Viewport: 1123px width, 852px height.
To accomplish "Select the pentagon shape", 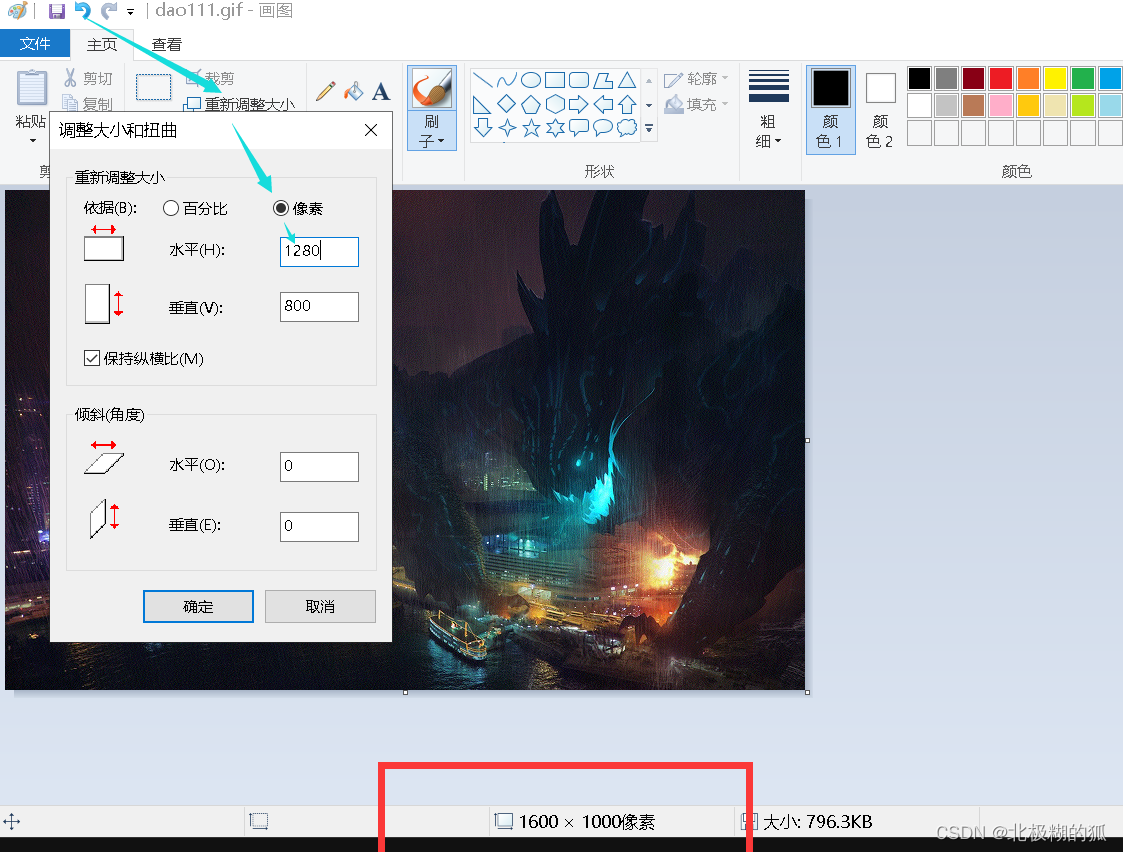I will point(531,104).
